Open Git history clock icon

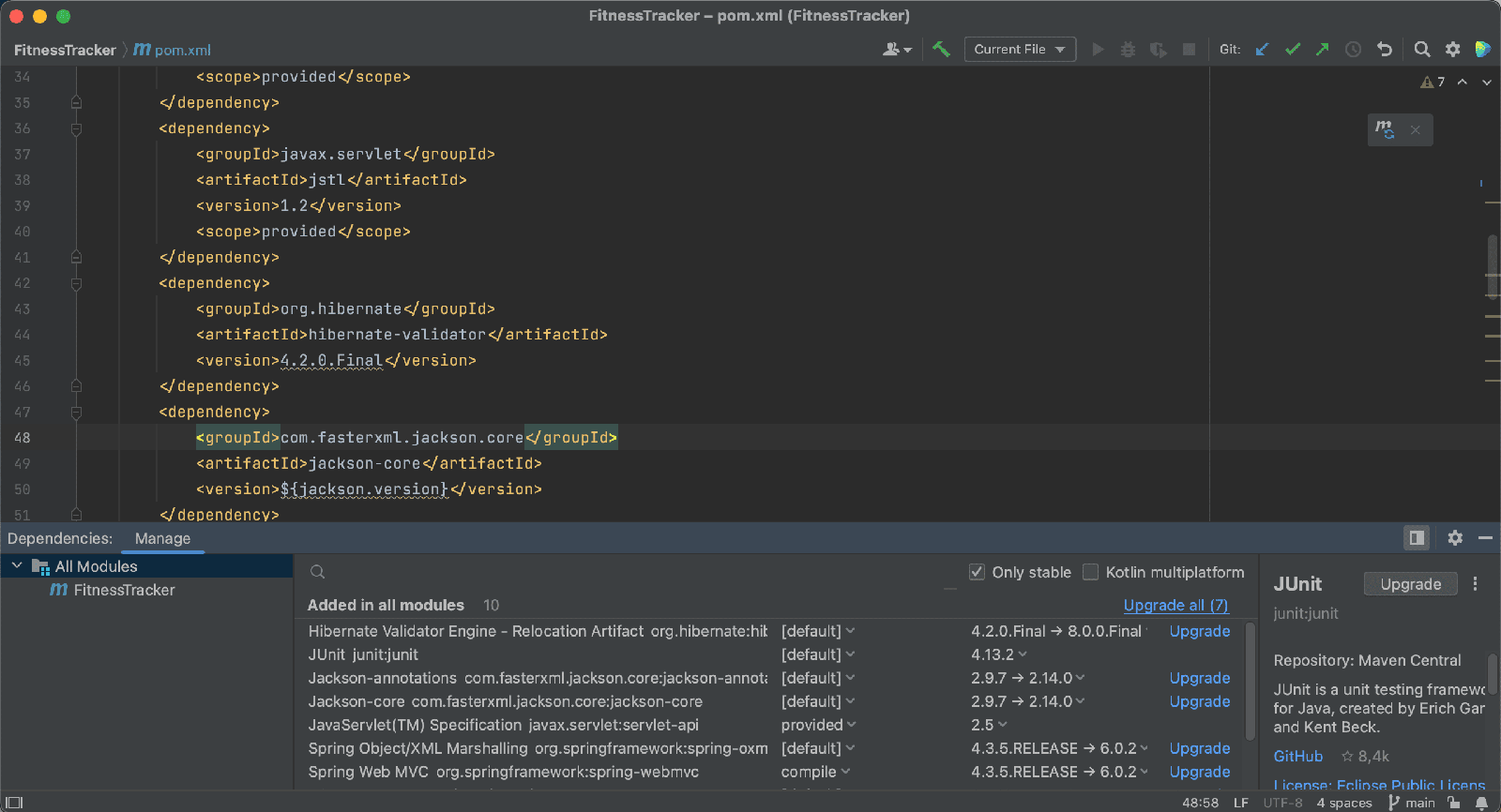click(x=1353, y=49)
